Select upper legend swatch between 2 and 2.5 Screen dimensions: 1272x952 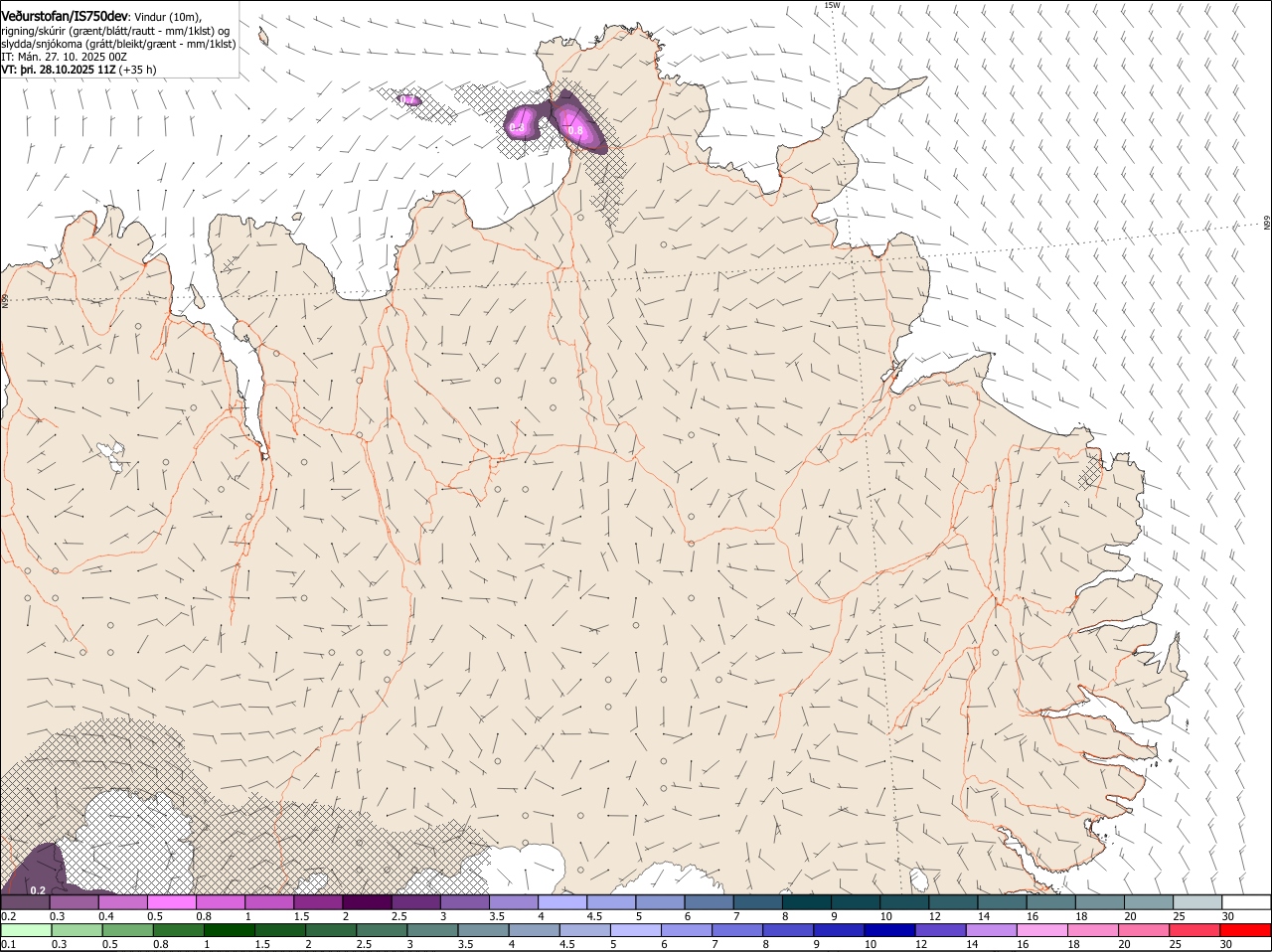click(367, 902)
